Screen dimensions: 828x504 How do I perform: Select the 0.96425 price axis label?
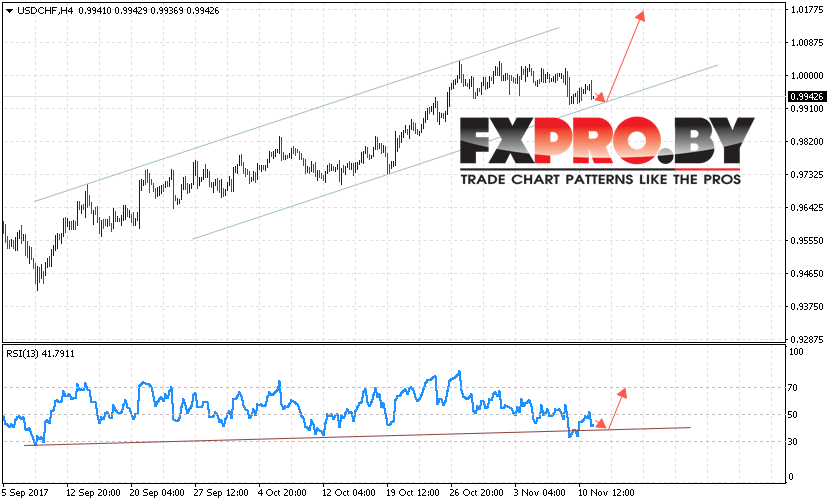[x=807, y=208]
